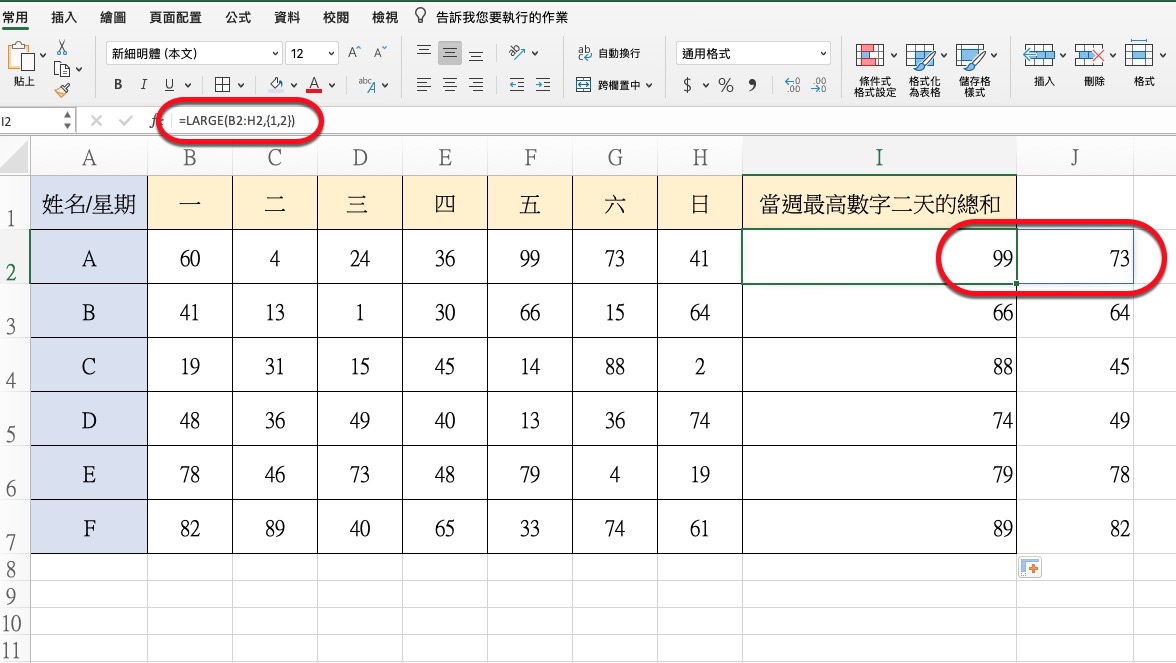Toggle Underline formatting
The image size is (1176, 663).
click(x=170, y=85)
